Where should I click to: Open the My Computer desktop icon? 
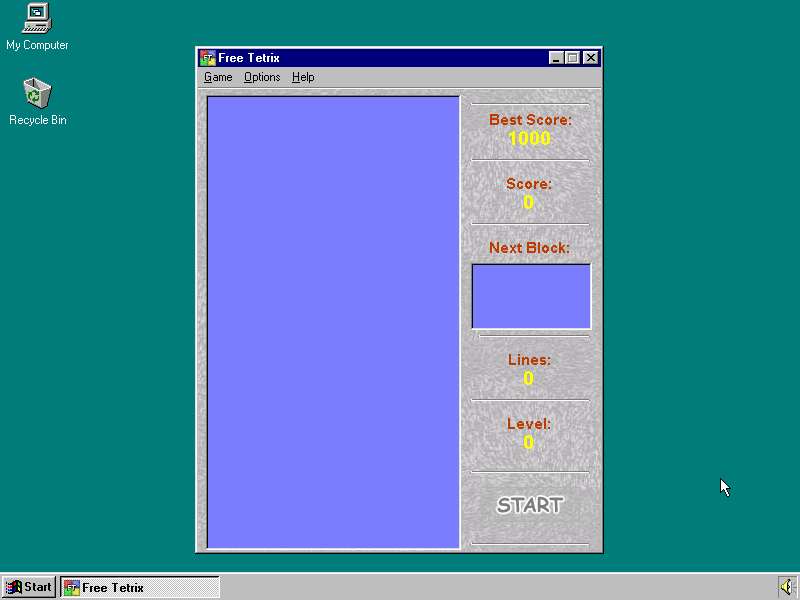click(37, 27)
